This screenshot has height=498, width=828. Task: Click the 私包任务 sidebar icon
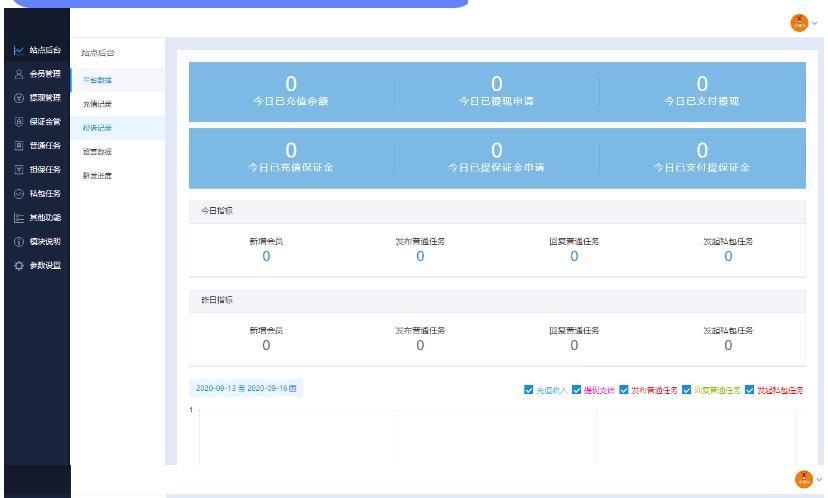(x=18, y=194)
